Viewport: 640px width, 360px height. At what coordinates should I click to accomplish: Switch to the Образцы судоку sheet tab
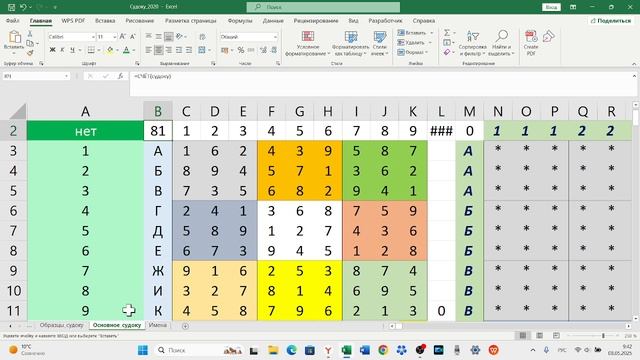tap(61, 325)
